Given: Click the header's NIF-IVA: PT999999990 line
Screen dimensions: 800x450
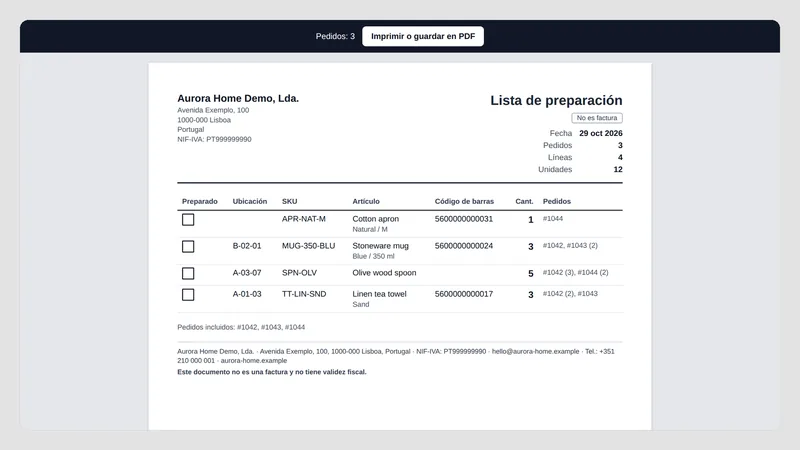Looking at the screenshot, I should pyautogui.click(x=214, y=139).
